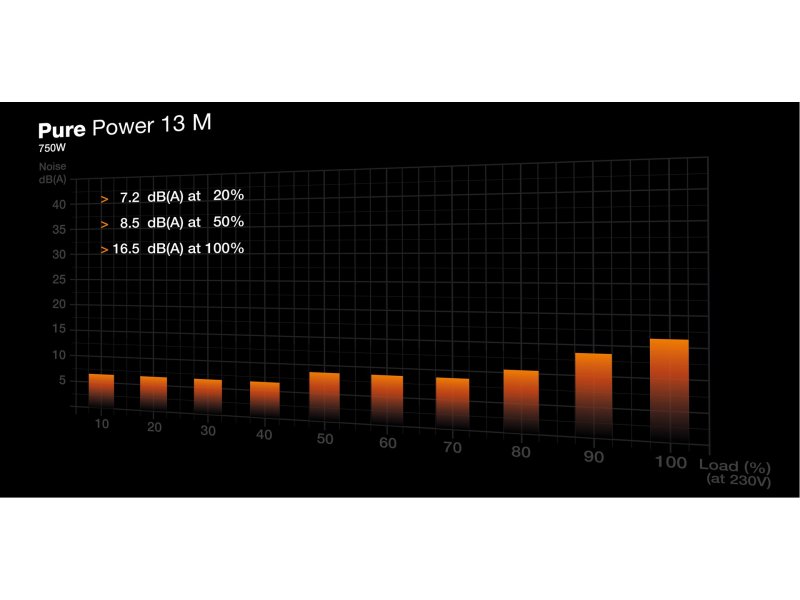800x600 pixels.
Task: Click the 40 label on the load axis
Action: tap(264, 435)
